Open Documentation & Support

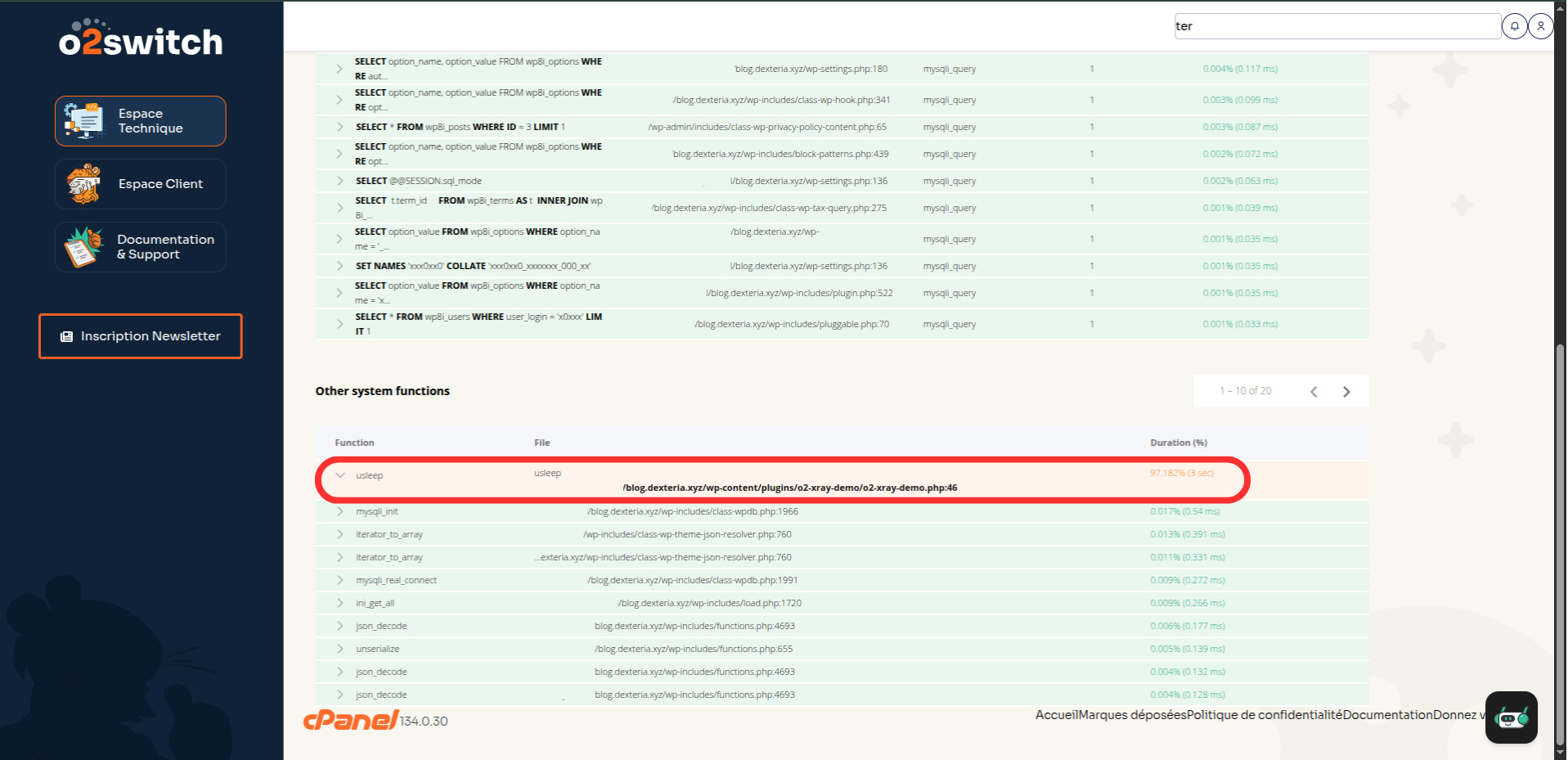pyautogui.click(x=141, y=247)
